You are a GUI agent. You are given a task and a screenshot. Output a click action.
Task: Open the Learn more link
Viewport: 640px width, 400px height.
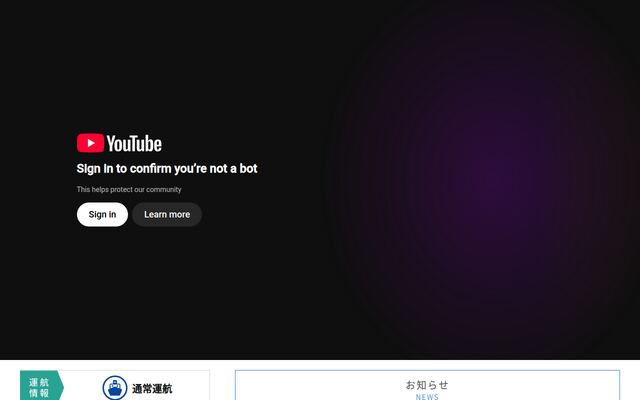(167, 215)
